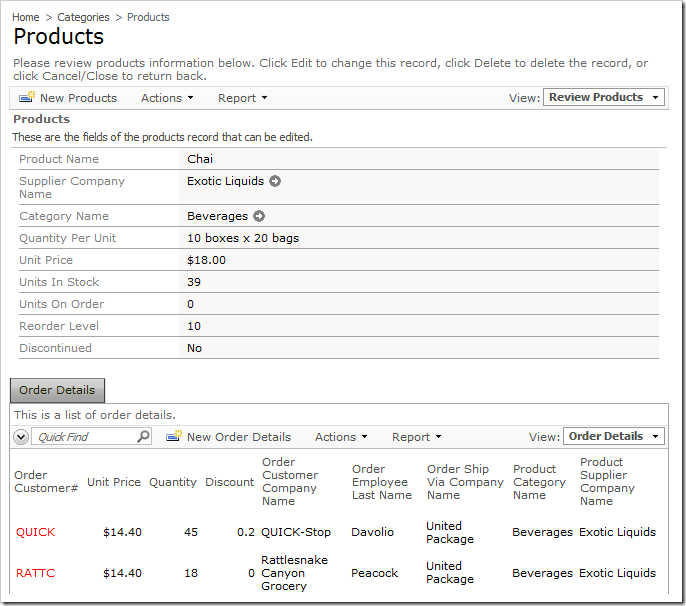686x606 pixels.
Task: Sort by Order Employee Last Name header
Action: coord(382,482)
